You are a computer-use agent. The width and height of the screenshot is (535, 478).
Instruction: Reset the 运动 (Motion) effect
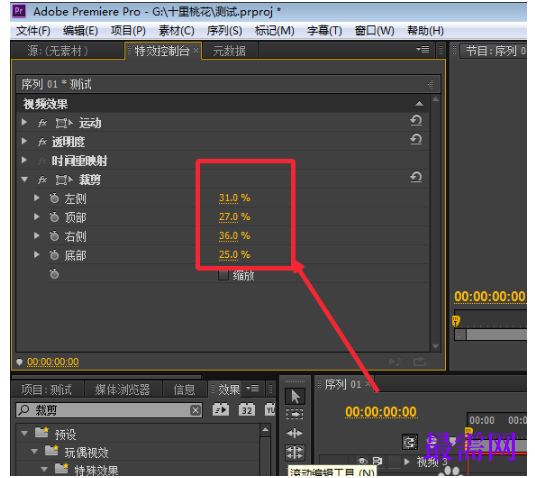[x=416, y=121]
